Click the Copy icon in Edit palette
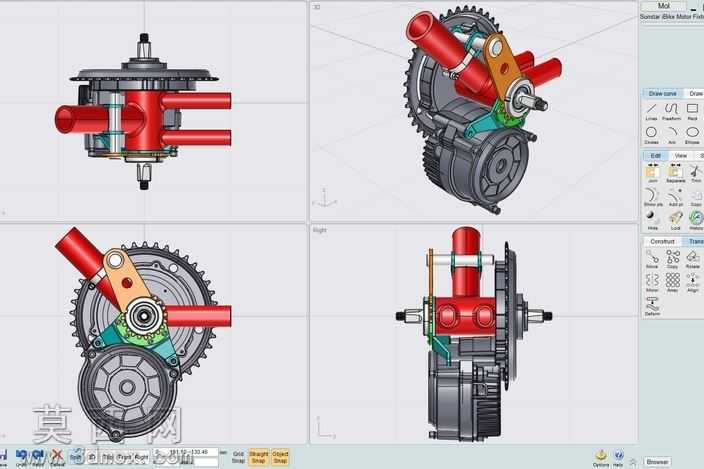The height and width of the screenshot is (469, 704). 696,197
